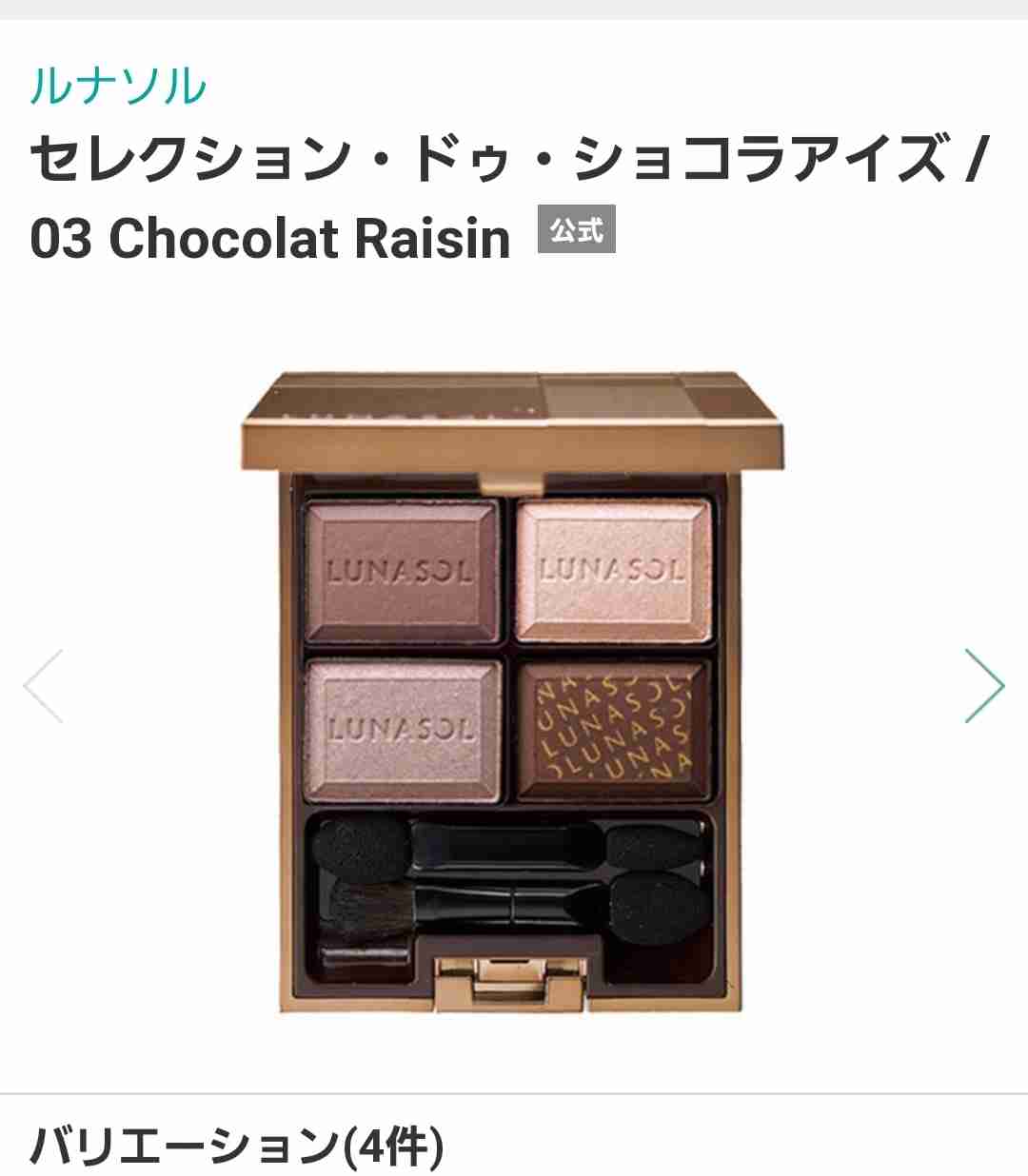Show the next product image
The image size is (1028, 1176).
984,686
